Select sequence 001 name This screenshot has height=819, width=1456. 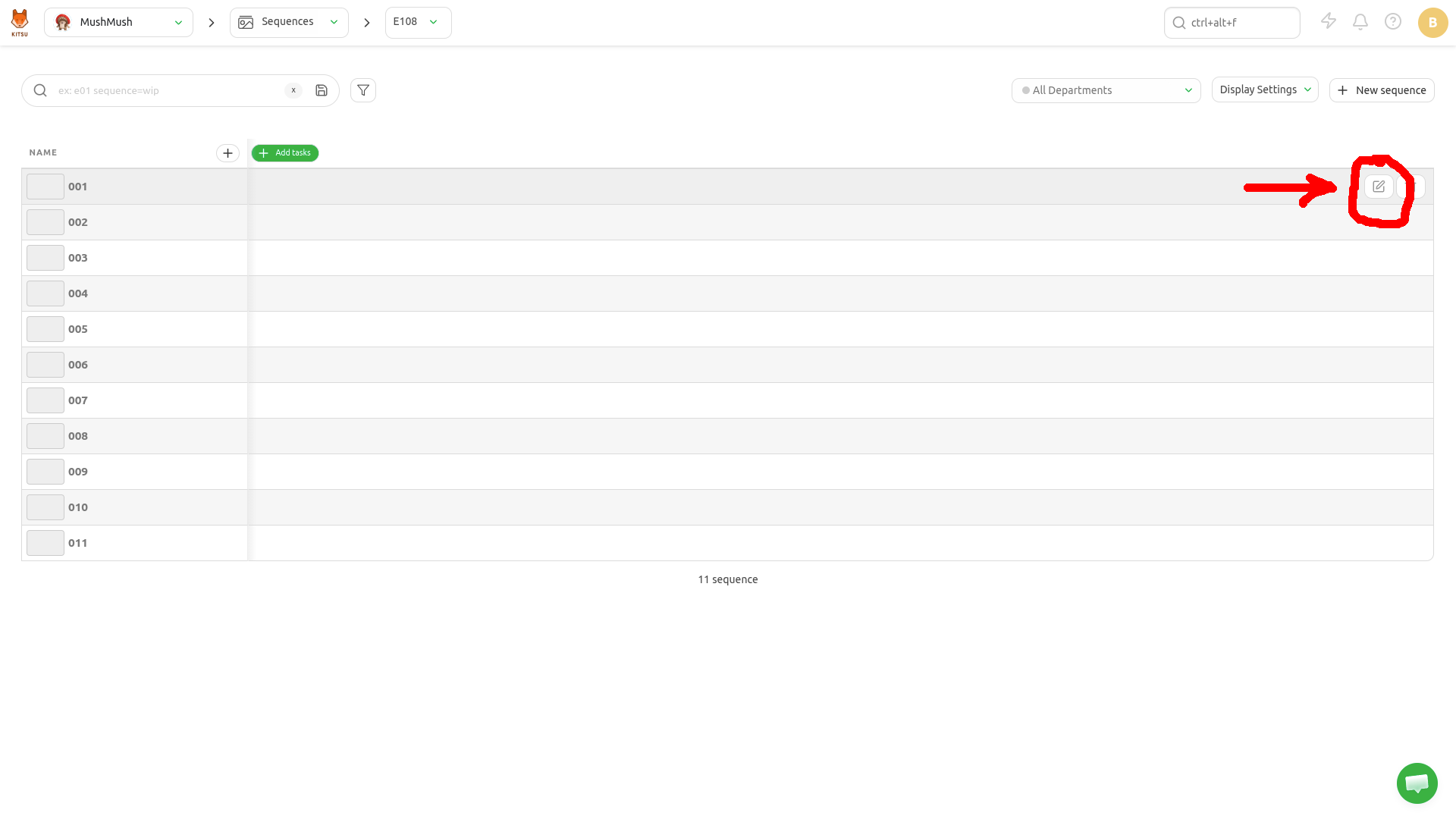77,187
